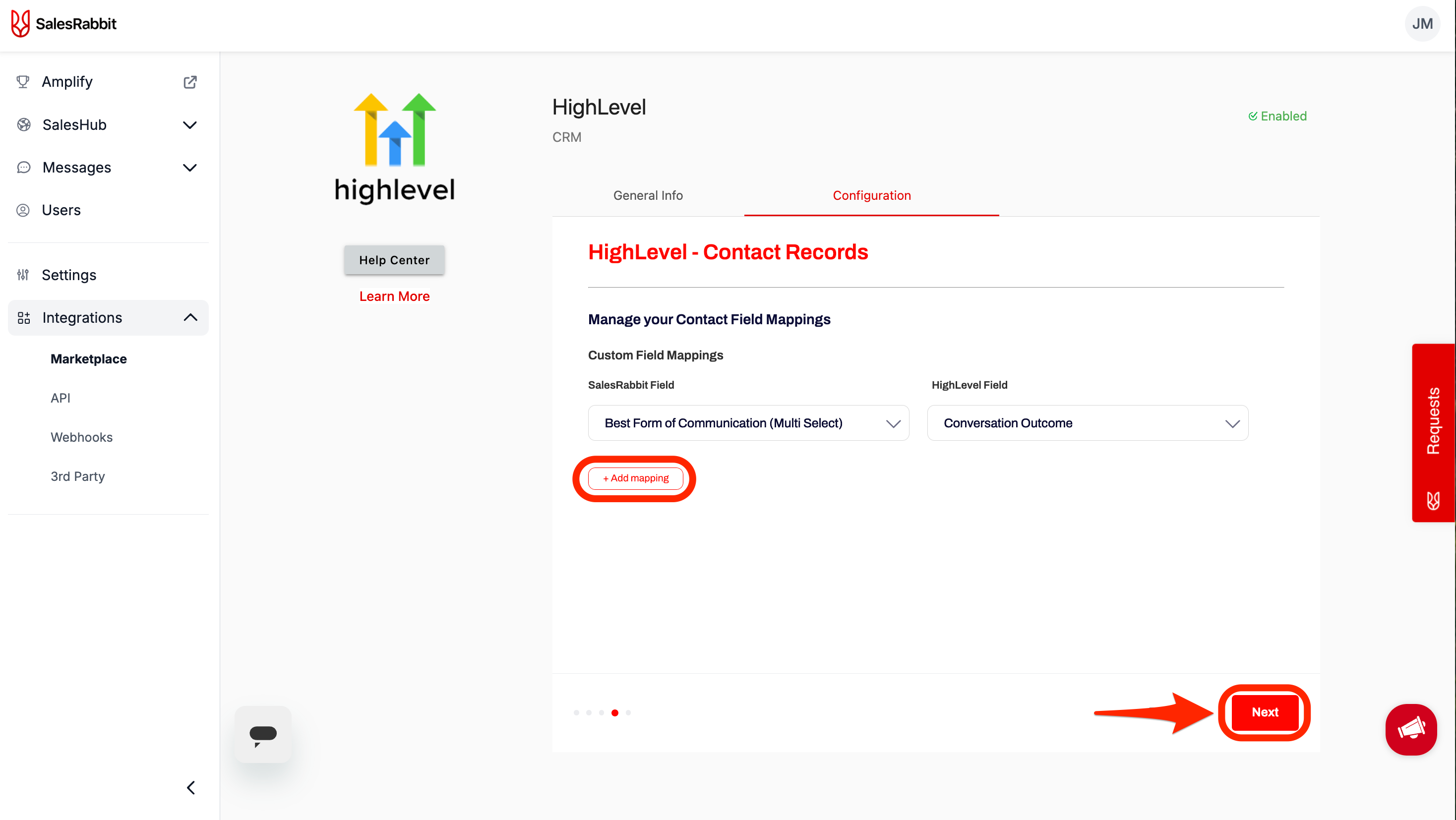1456x820 pixels.
Task: Click the SalesRabbit logo icon
Action: [x=20, y=24]
